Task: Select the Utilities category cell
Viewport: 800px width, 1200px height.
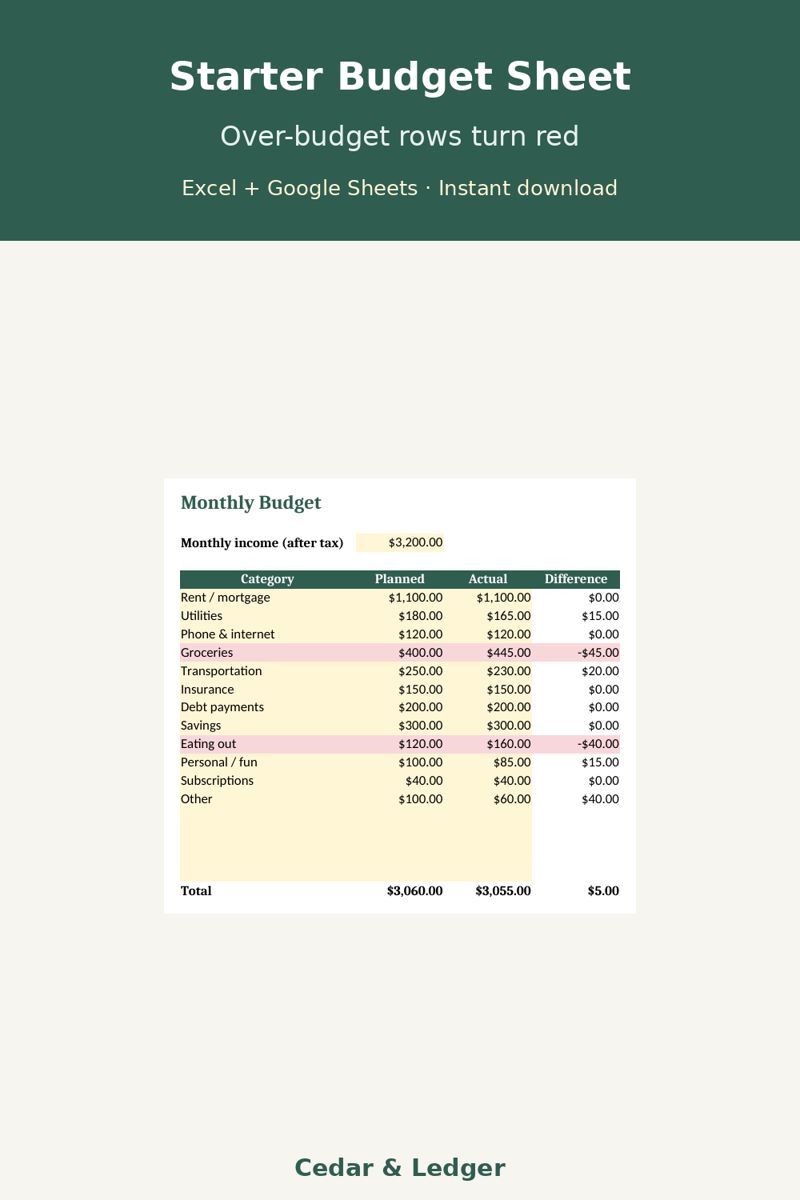Action: pyautogui.click(x=268, y=616)
